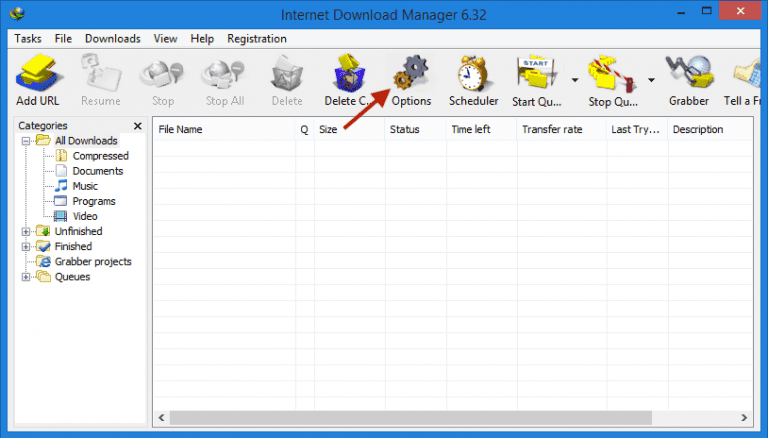
Task: Select the Video film category icon
Action: coord(61,216)
